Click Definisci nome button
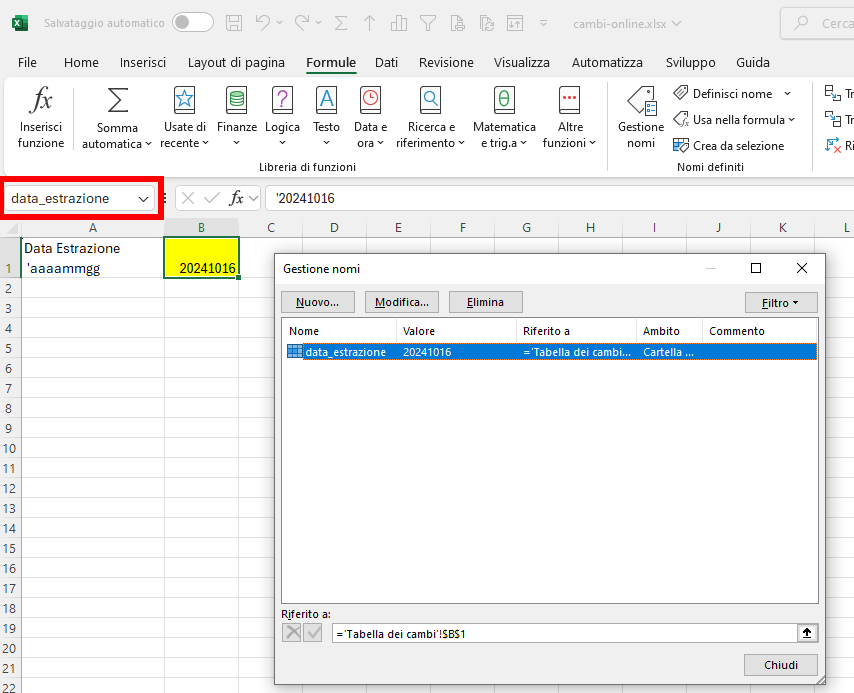The height and width of the screenshot is (693, 854). tap(723, 94)
